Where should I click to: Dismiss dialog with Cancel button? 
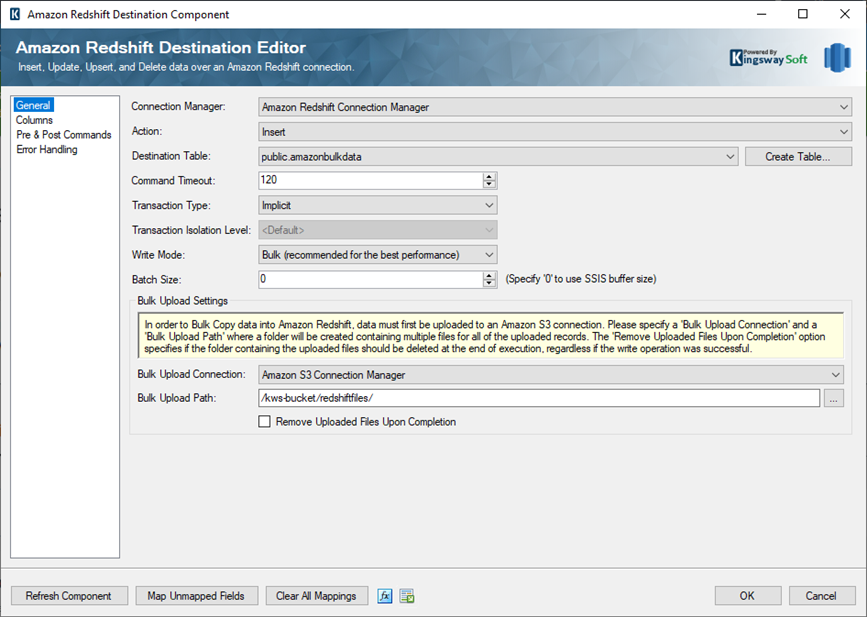[x=822, y=596]
